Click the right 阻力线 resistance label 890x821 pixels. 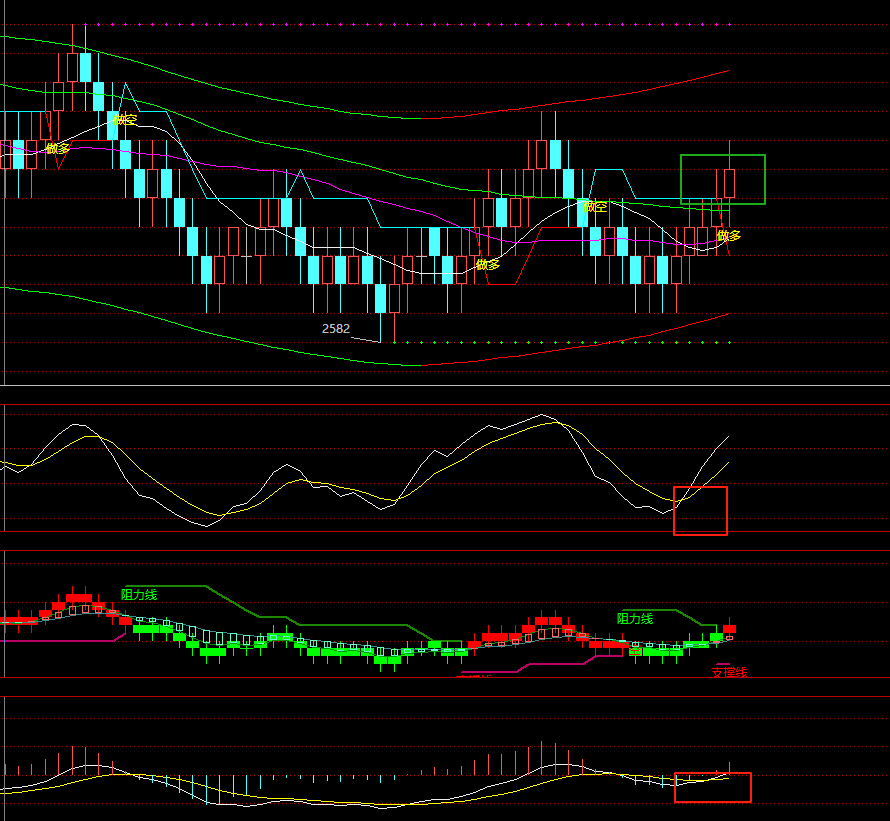point(635,619)
